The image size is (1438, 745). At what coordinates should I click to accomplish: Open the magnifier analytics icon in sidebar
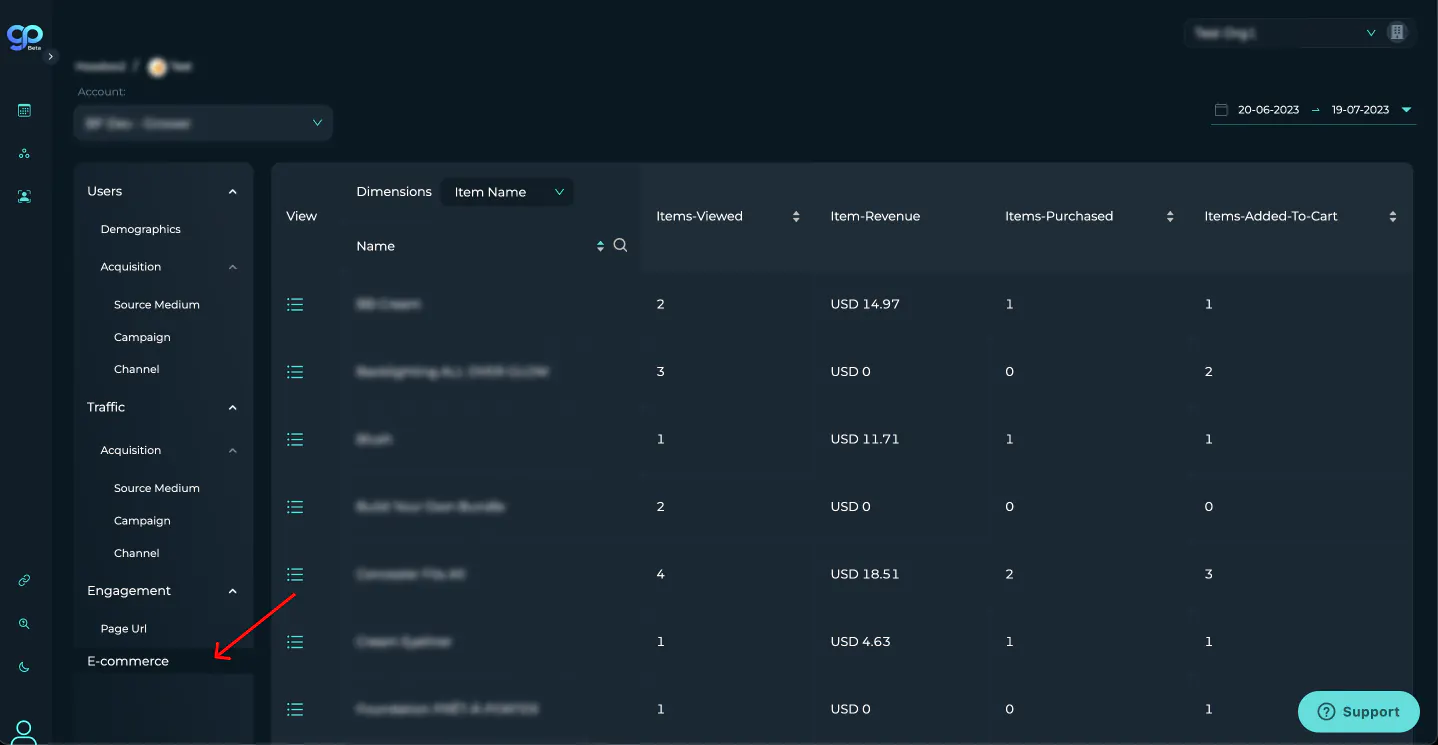click(25, 623)
